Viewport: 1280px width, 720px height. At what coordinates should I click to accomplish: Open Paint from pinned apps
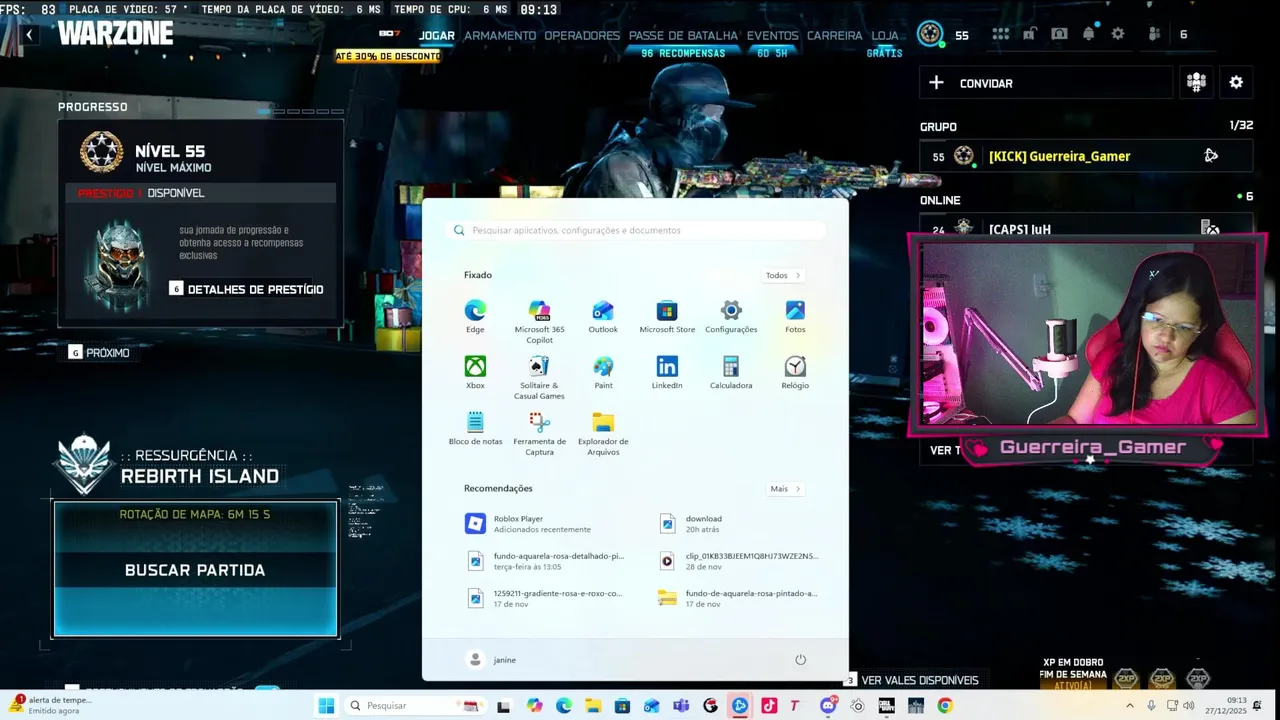click(x=603, y=372)
